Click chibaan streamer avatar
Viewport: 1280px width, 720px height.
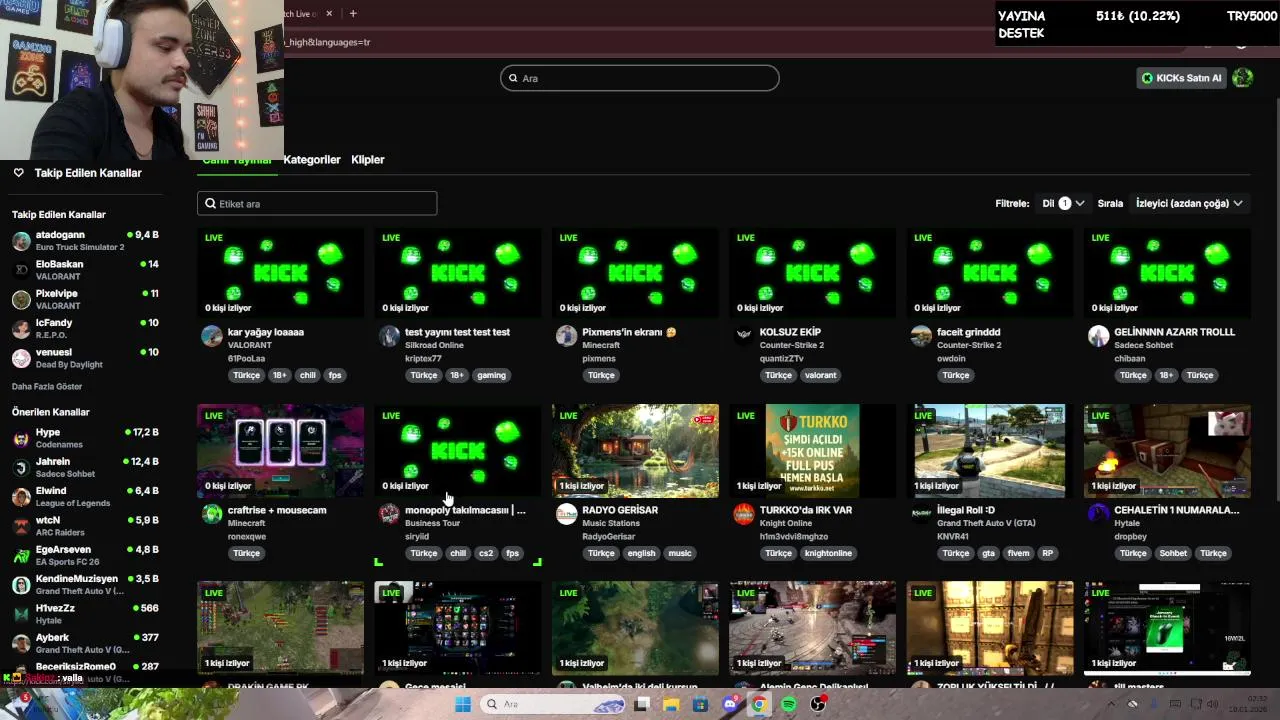point(1099,336)
